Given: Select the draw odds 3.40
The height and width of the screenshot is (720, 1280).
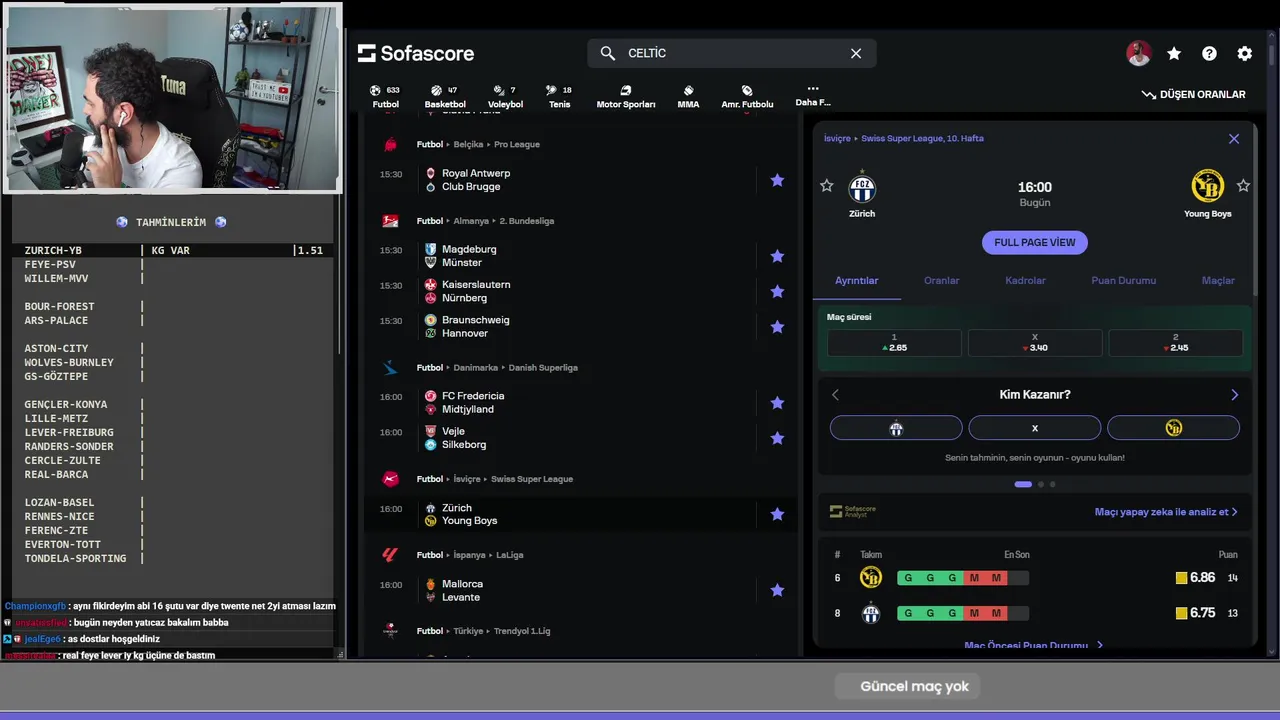Looking at the screenshot, I should coord(1035,343).
